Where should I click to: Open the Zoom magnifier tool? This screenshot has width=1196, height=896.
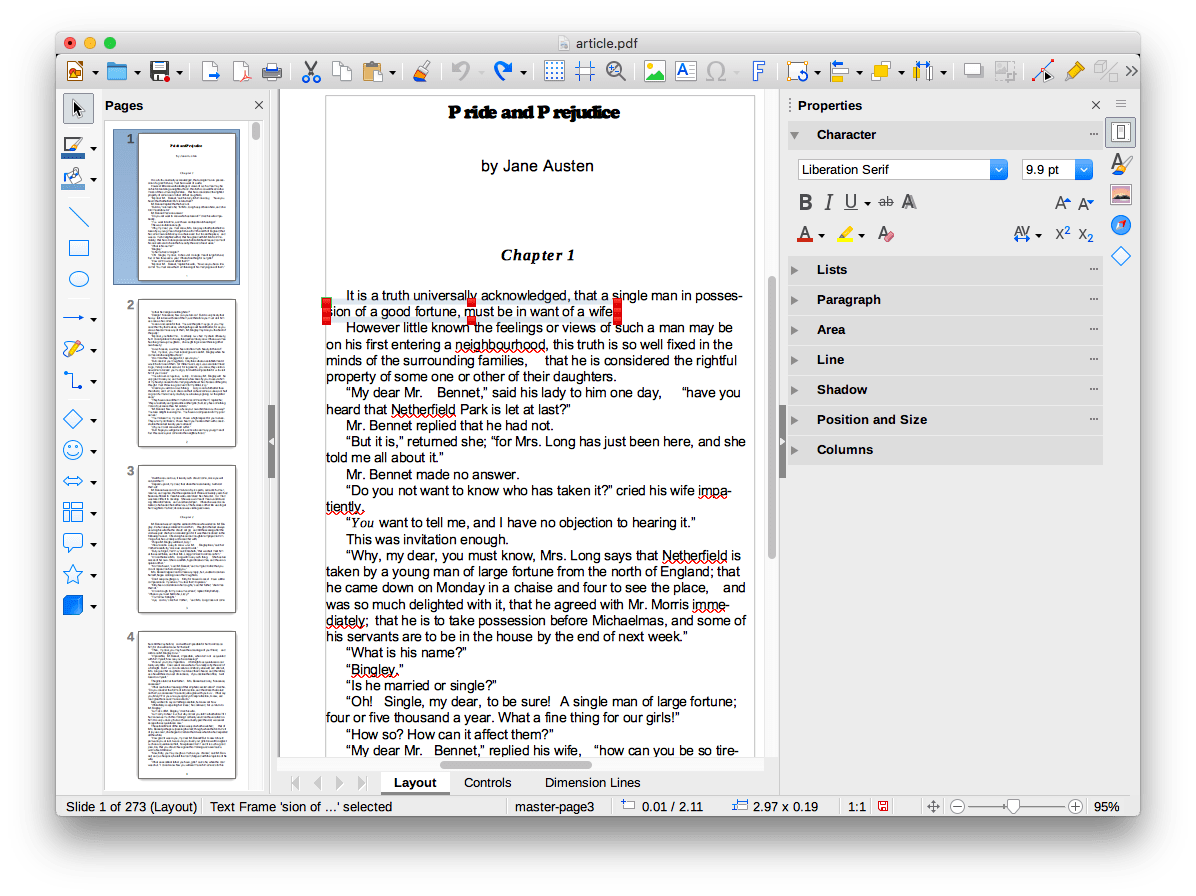click(617, 71)
